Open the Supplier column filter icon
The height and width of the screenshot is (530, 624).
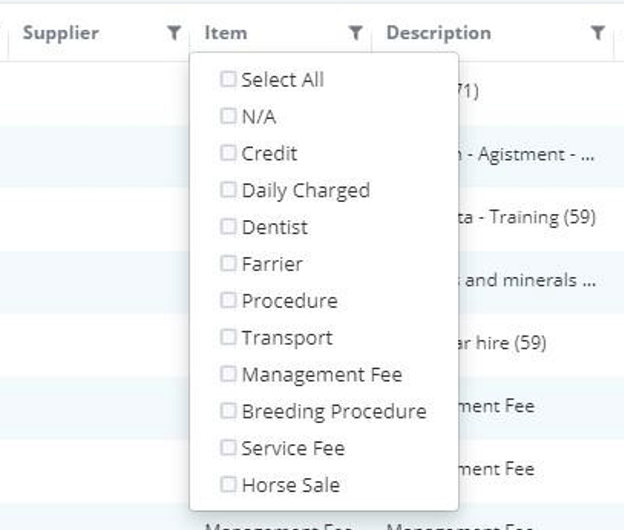point(174,33)
